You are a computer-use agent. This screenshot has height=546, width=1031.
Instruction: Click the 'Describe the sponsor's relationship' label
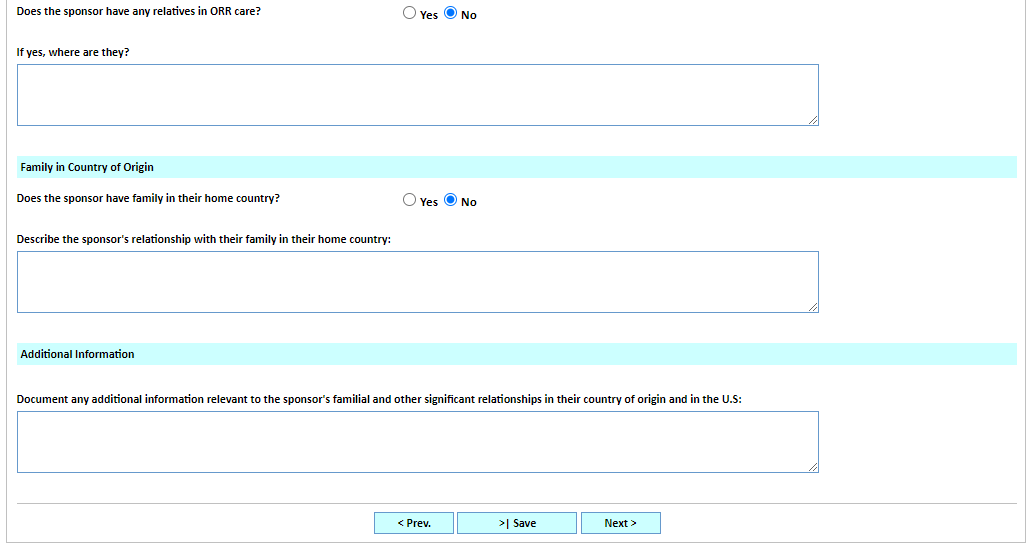click(204, 239)
